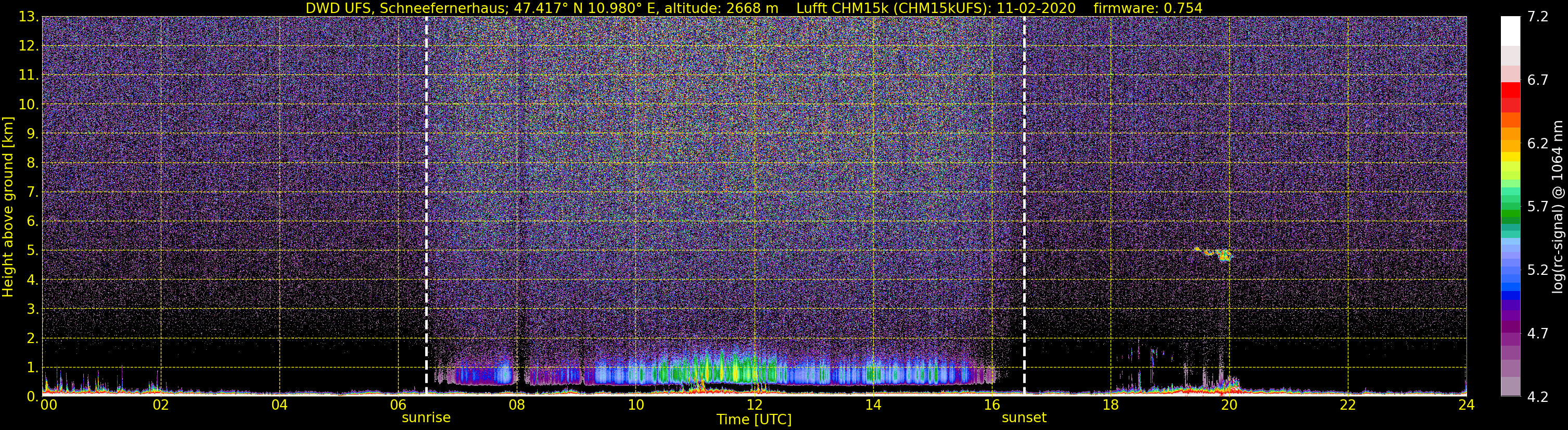Click the height axis tick '4.'
This screenshot has height=430, width=1568.
tap(32, 280)
